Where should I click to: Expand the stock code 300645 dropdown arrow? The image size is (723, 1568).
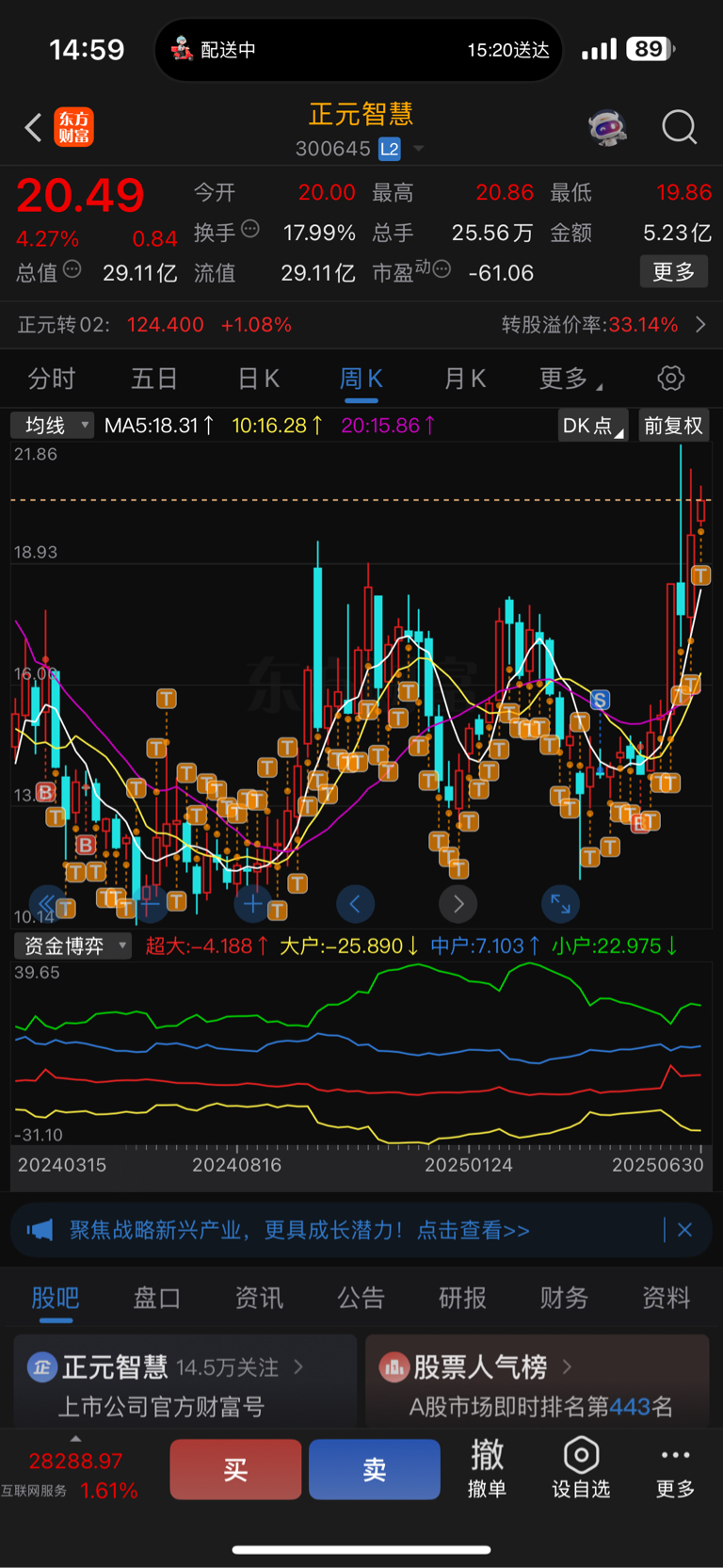(x=418, y=149)
